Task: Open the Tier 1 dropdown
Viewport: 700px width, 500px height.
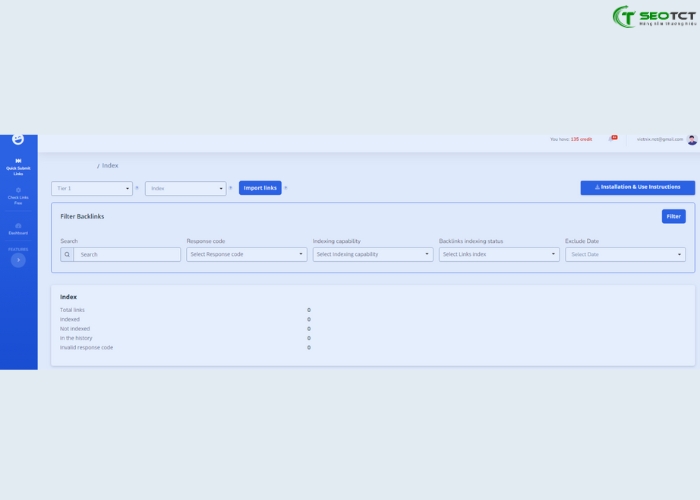Action: [x=92, y=188]
